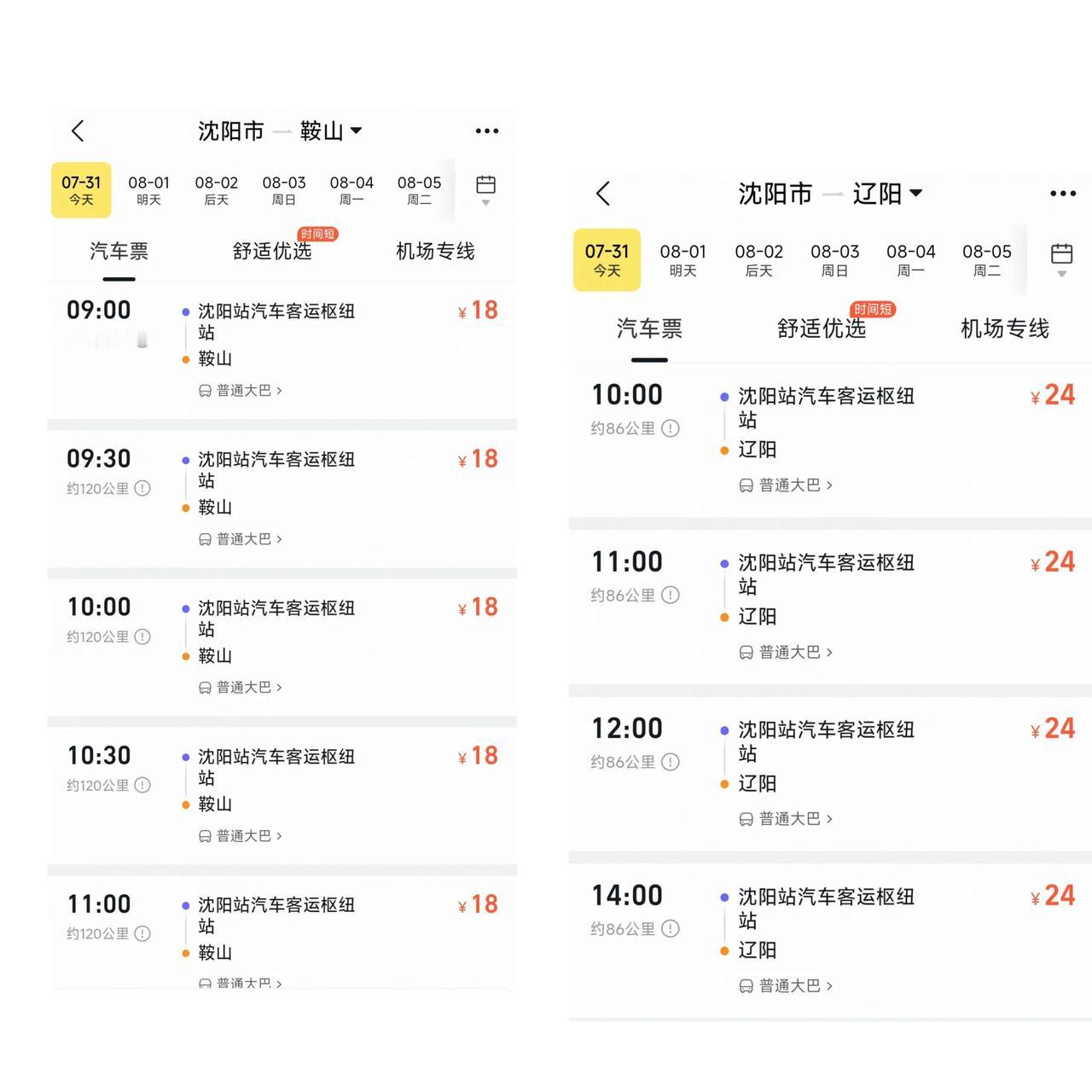Select 08-03 周日 on 辽阳 screen
The image size is (1092, 1092).
point(834,259)
